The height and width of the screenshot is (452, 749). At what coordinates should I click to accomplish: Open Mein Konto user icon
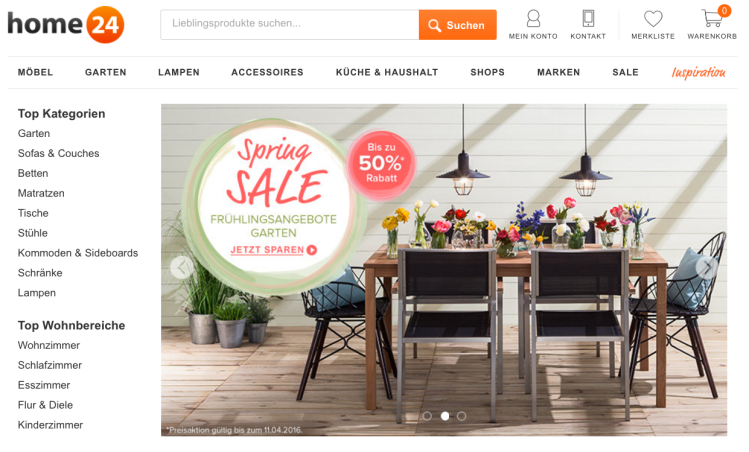tap(533, 19)
